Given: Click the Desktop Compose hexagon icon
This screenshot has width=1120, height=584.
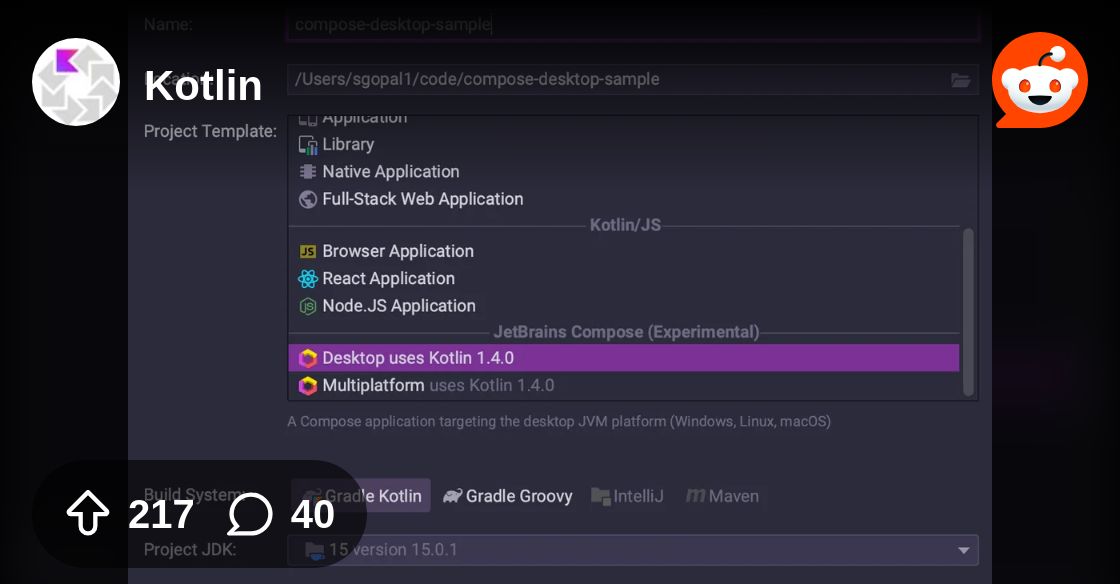Looking at the screenshot, I should [x=308, y=358].
